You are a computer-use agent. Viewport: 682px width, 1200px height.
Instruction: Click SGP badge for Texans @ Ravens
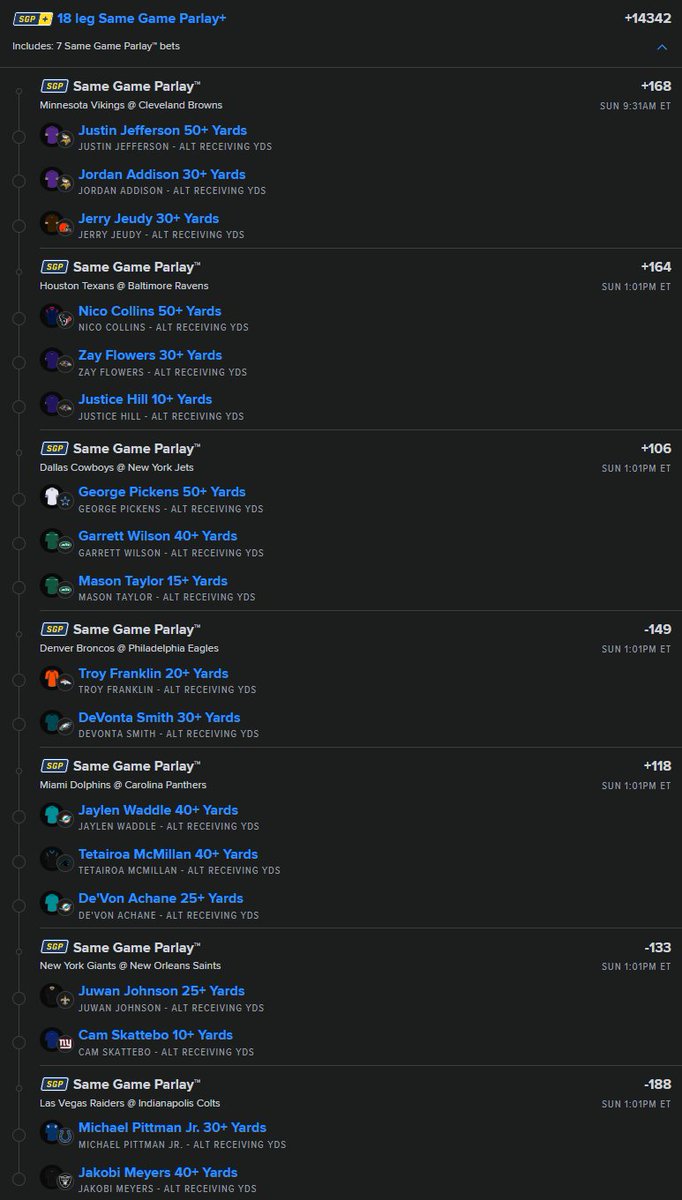coord(54,267)
